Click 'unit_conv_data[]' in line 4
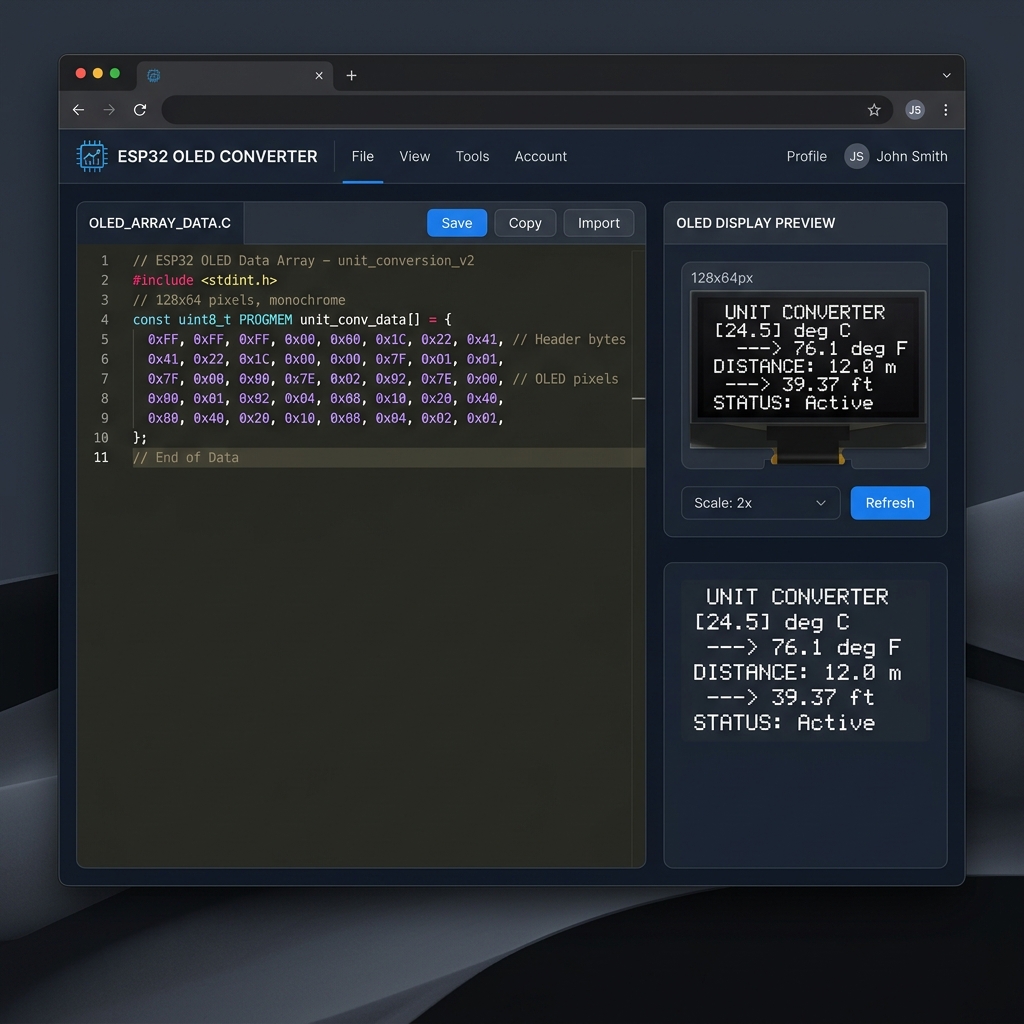The width and height of the screenshot is (1024, 1024). click(360, 320)
